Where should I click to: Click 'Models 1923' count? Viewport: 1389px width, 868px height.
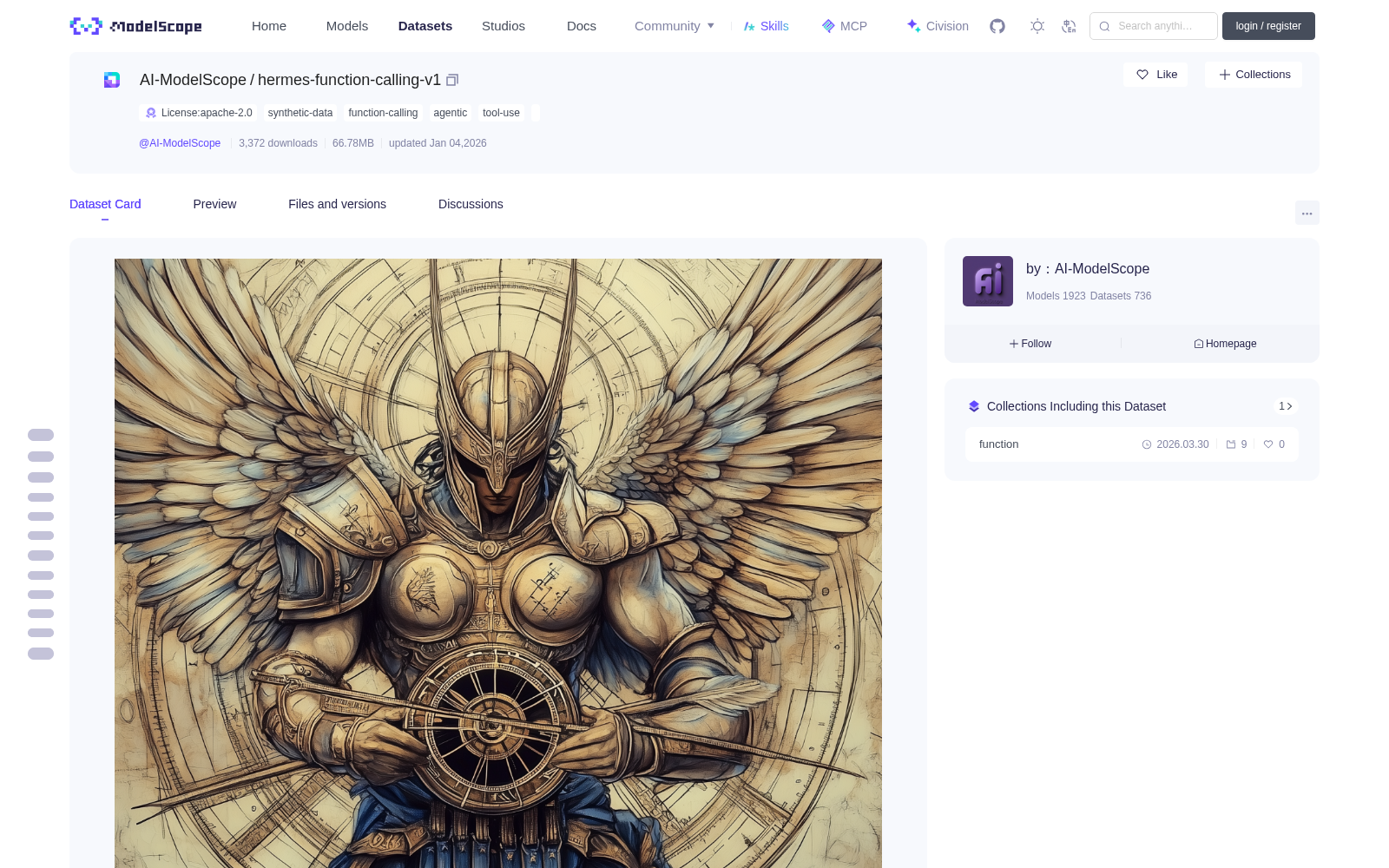1056,296
